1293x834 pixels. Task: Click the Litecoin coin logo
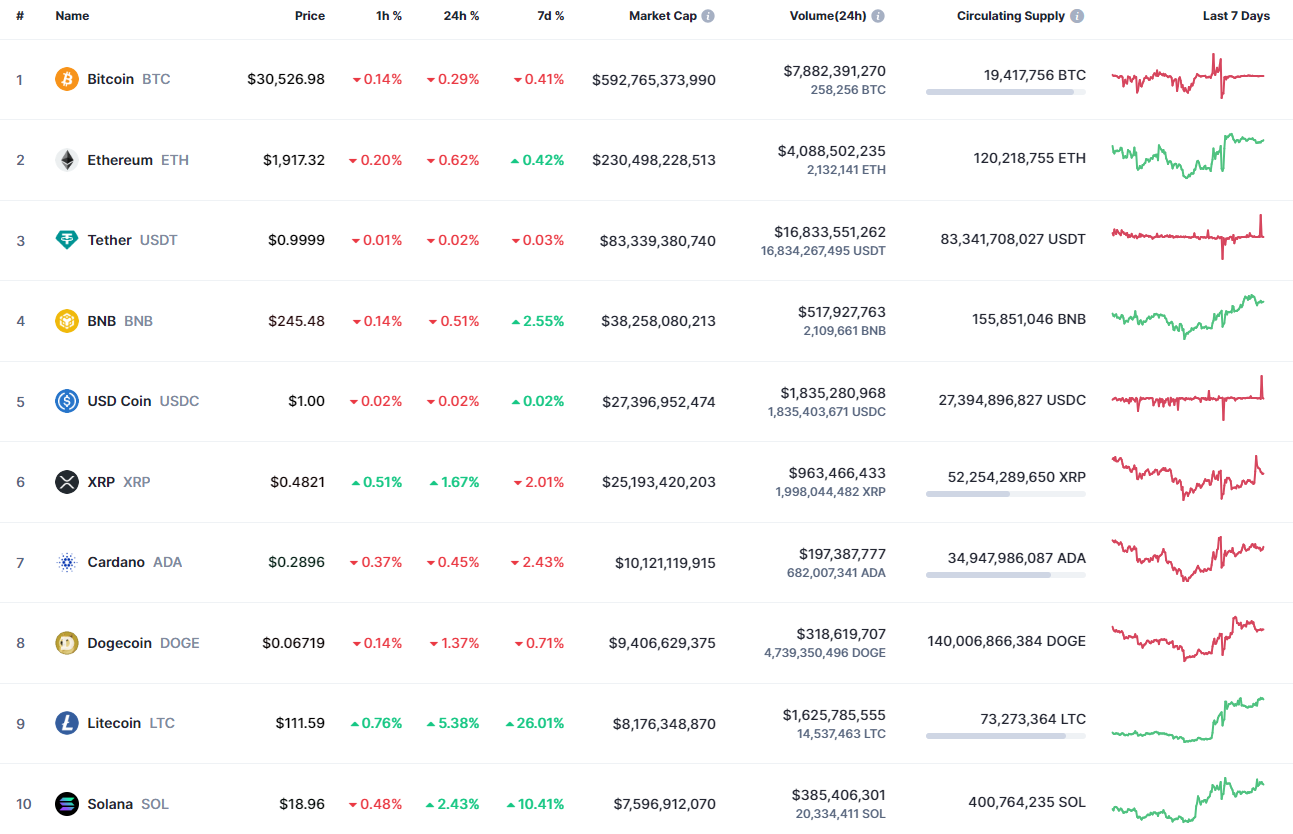[66, 723]
